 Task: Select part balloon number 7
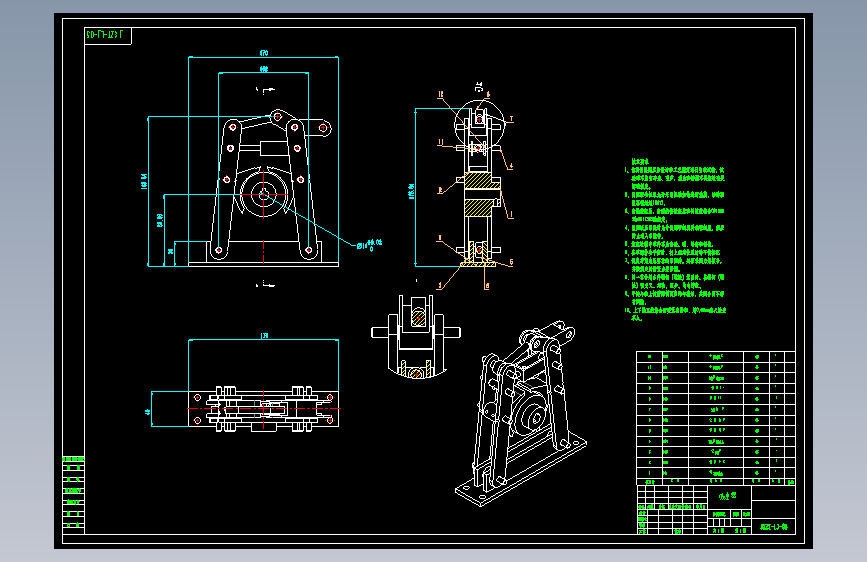tap(511, 119)
